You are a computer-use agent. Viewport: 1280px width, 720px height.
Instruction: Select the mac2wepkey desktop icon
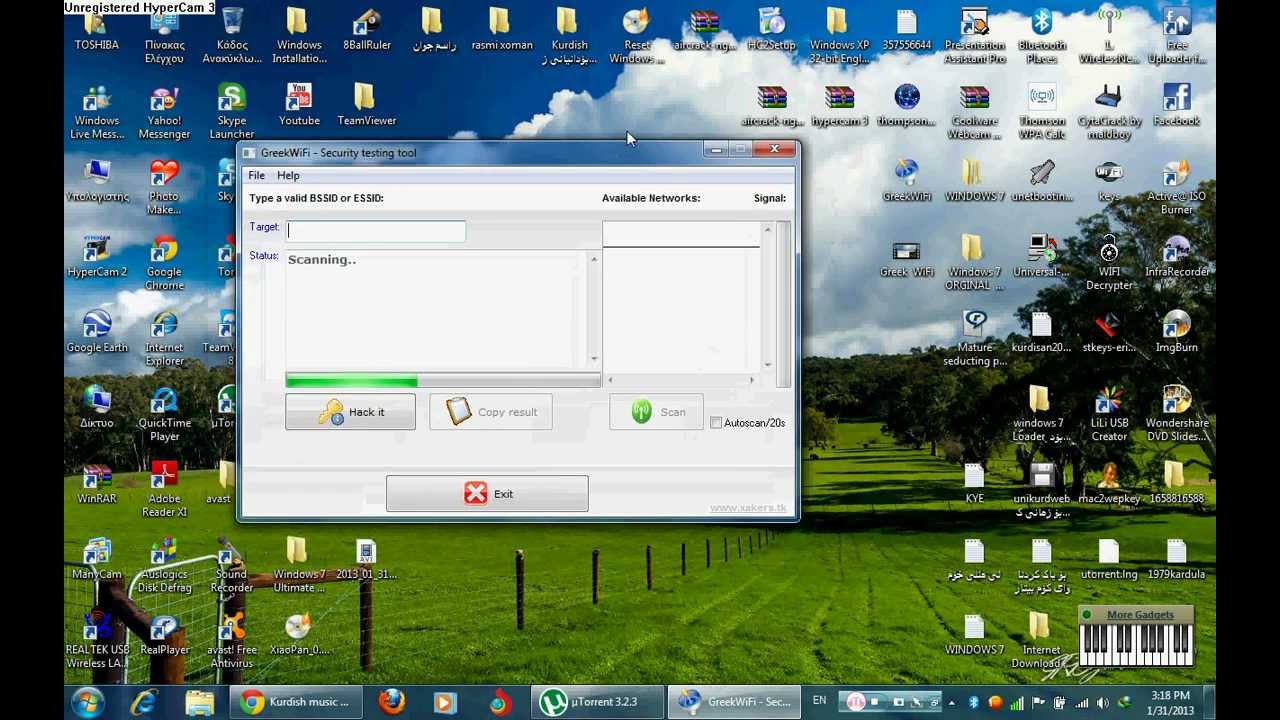point(1109,483)
